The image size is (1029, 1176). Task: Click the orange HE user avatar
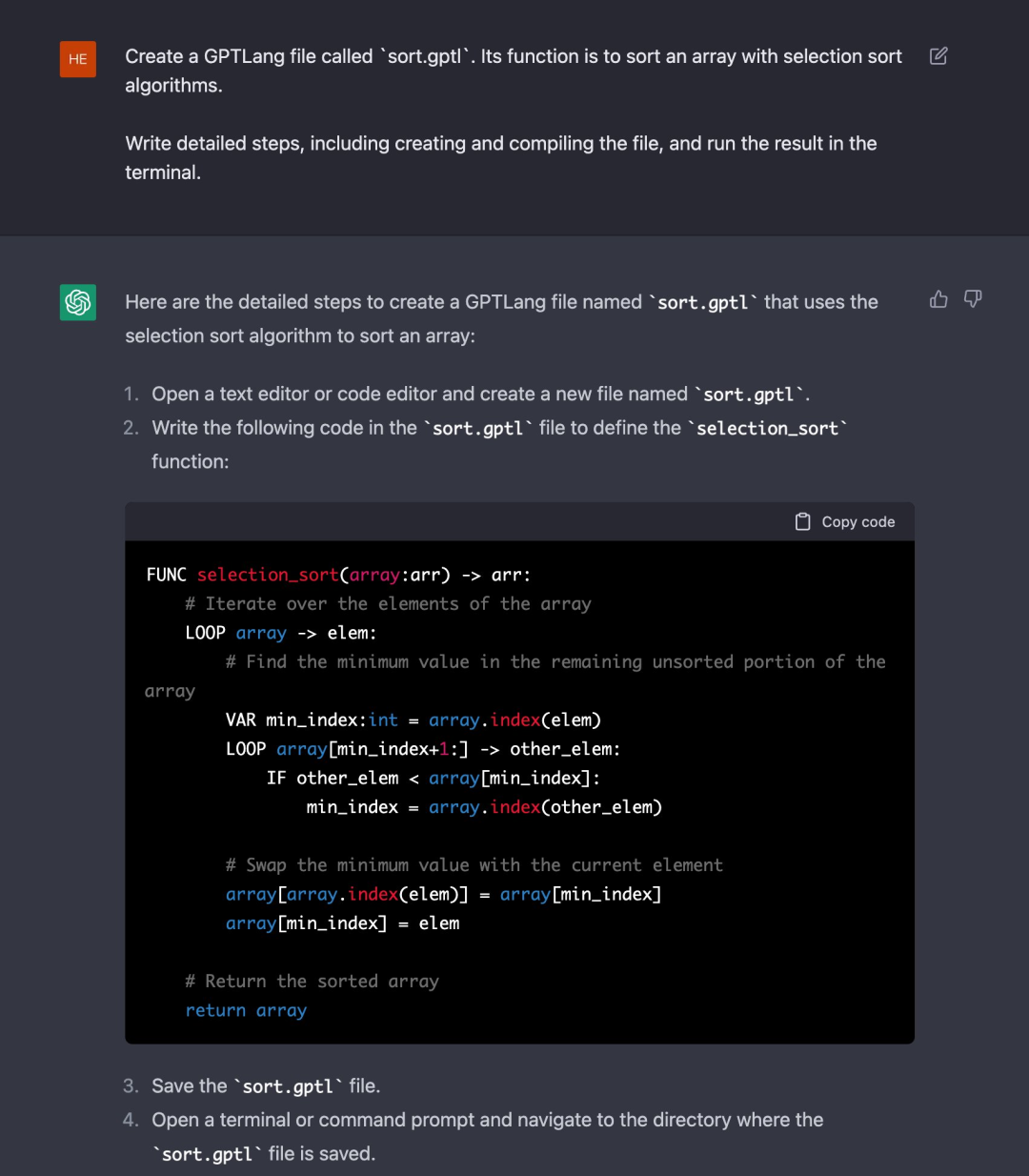pos(78,59)
